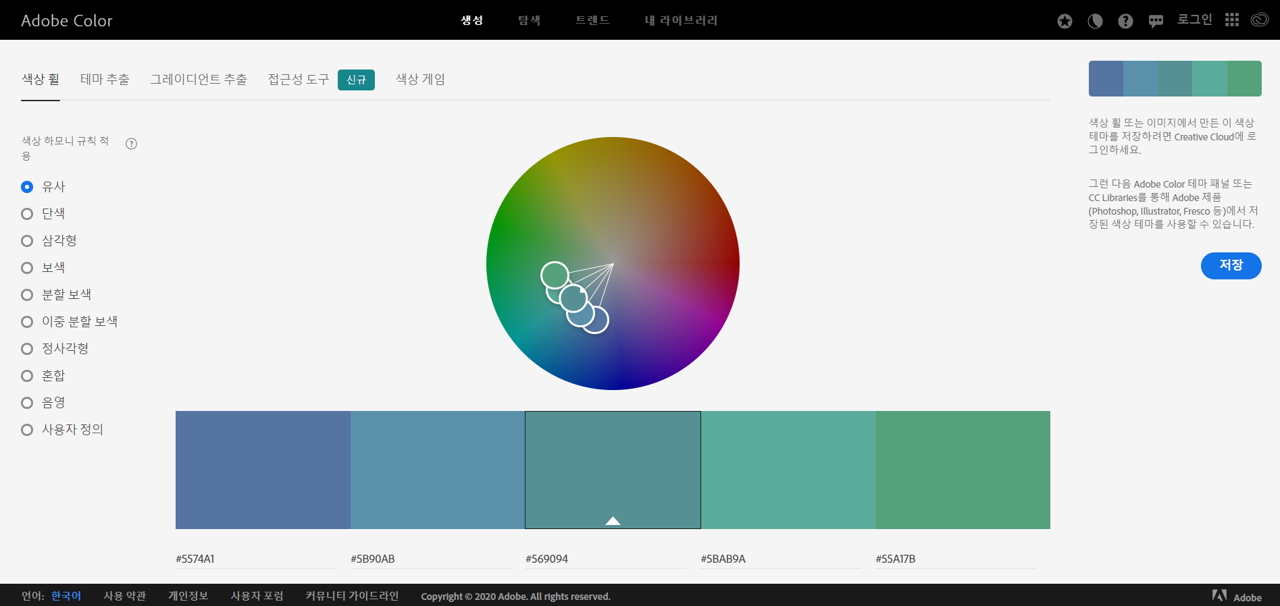Go to the Adobe Color home logo
This screenshot has width=1280, height=606.
coord(67,20)
